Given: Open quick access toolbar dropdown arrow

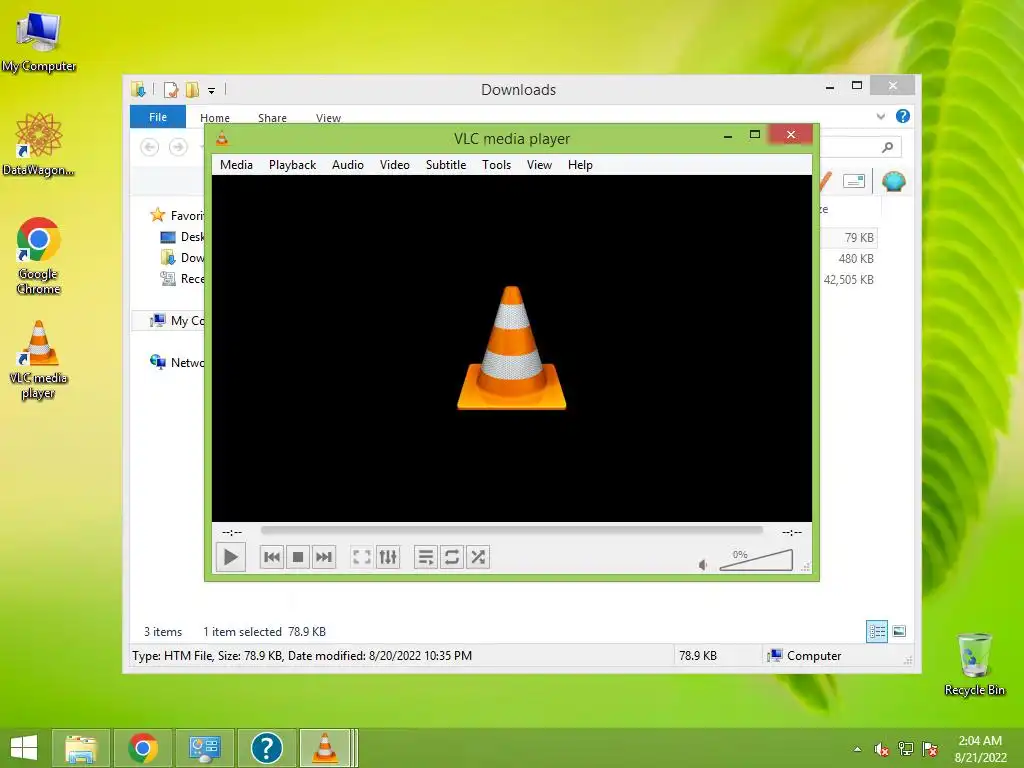Looking at the screenshot, I should [x=212, y=91].
